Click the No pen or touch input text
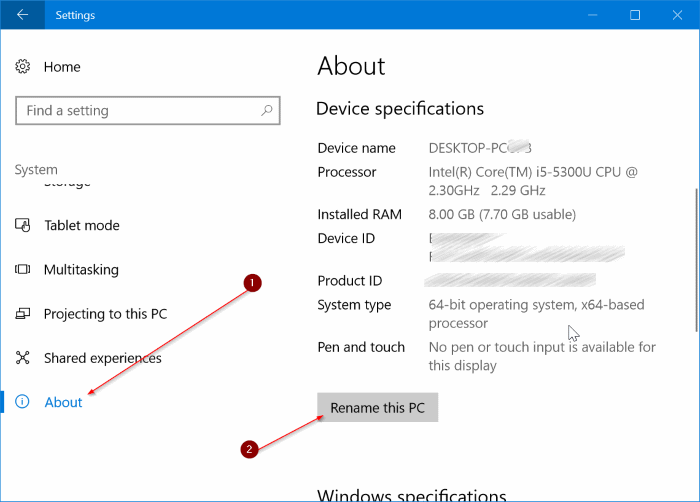The height and width of the screenshot is (502, 700). point(542,356)
